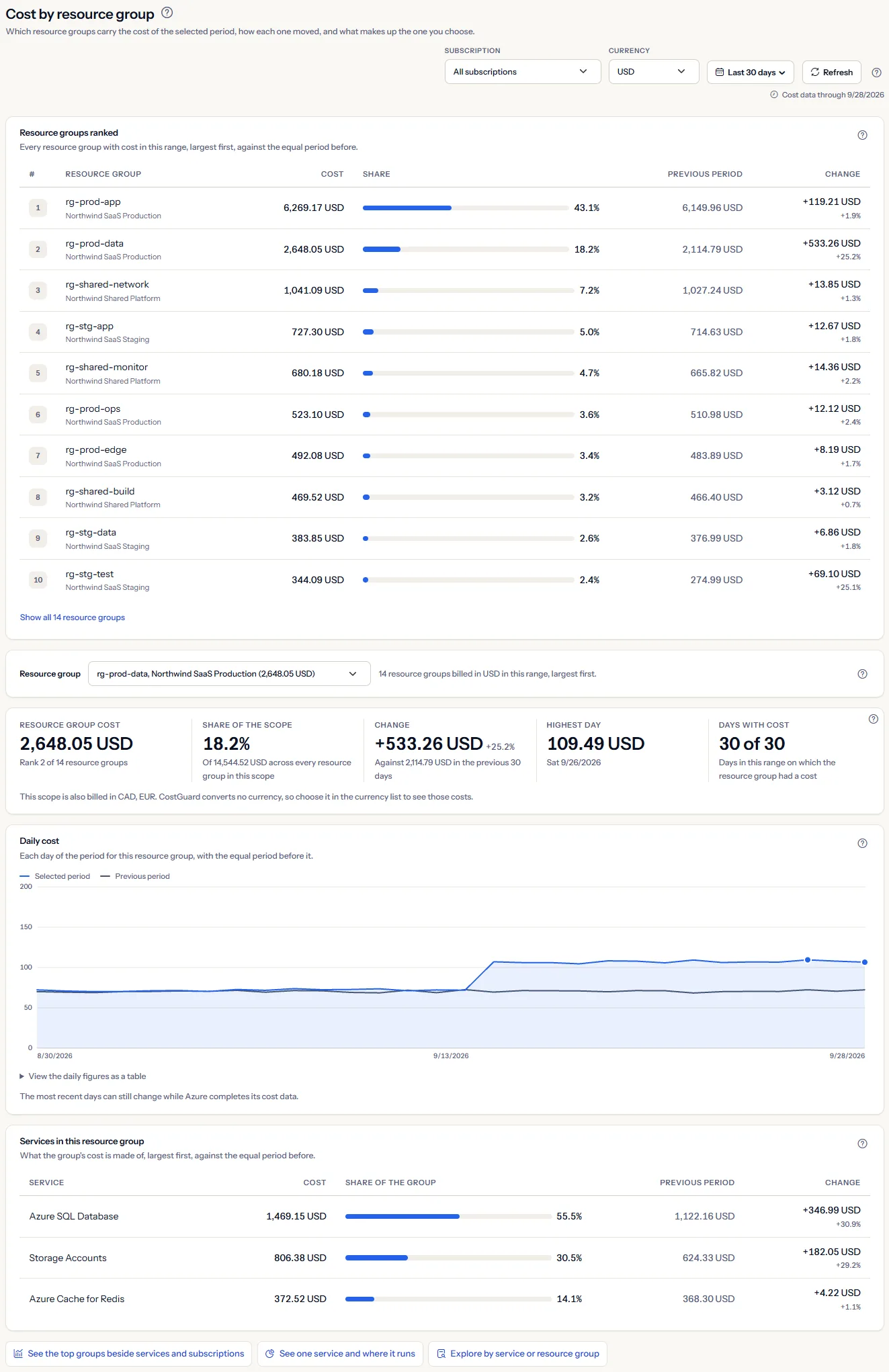The height and width of the screenshot is (1372, 889).
Task: Click the +533.26 USD change in rg-prod-data row
Action: (831, 243)
